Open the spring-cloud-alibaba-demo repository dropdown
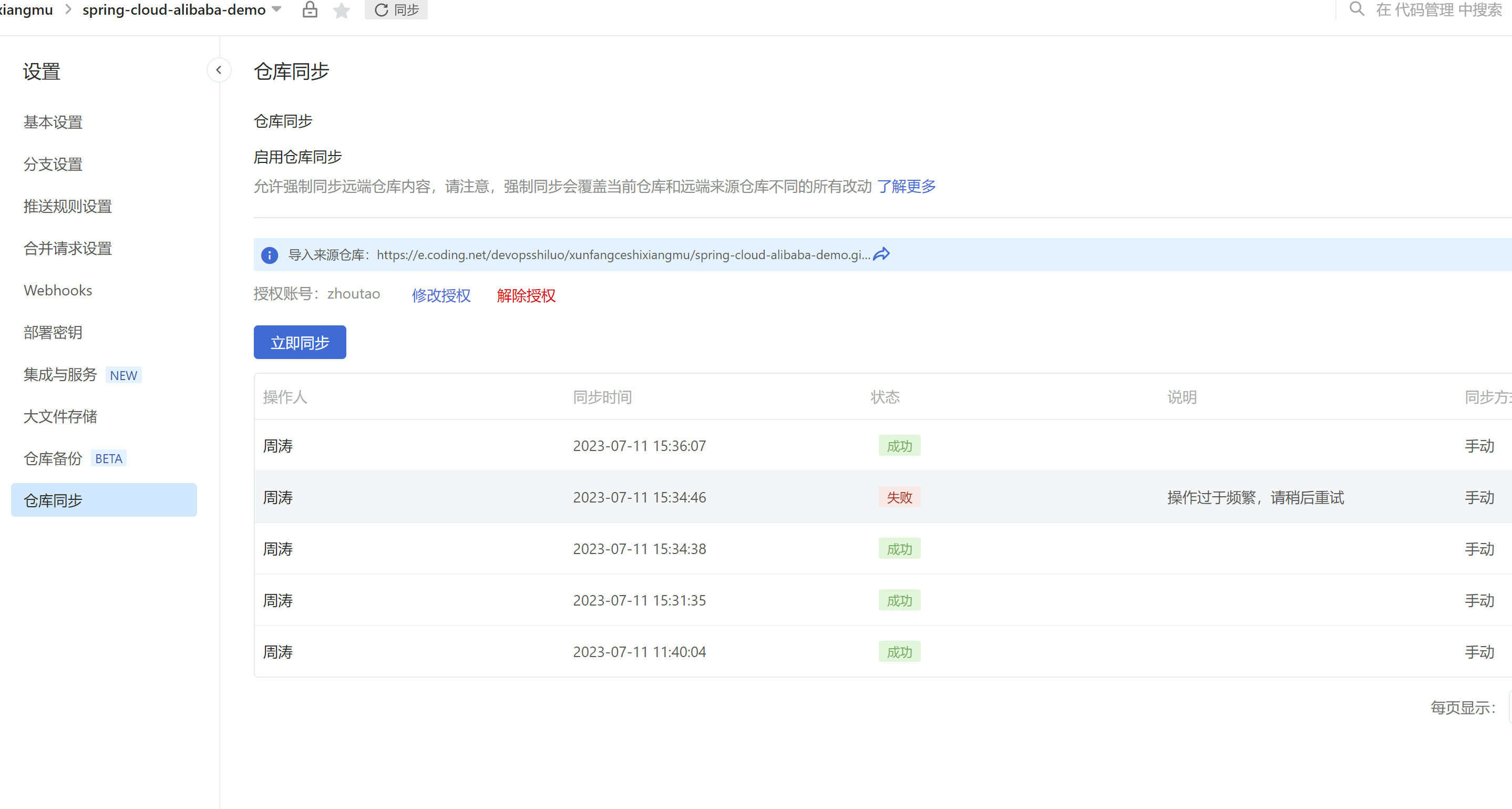Image resolution: width=1512 pixels, height=809 pixels. click(x=276, y=9)
